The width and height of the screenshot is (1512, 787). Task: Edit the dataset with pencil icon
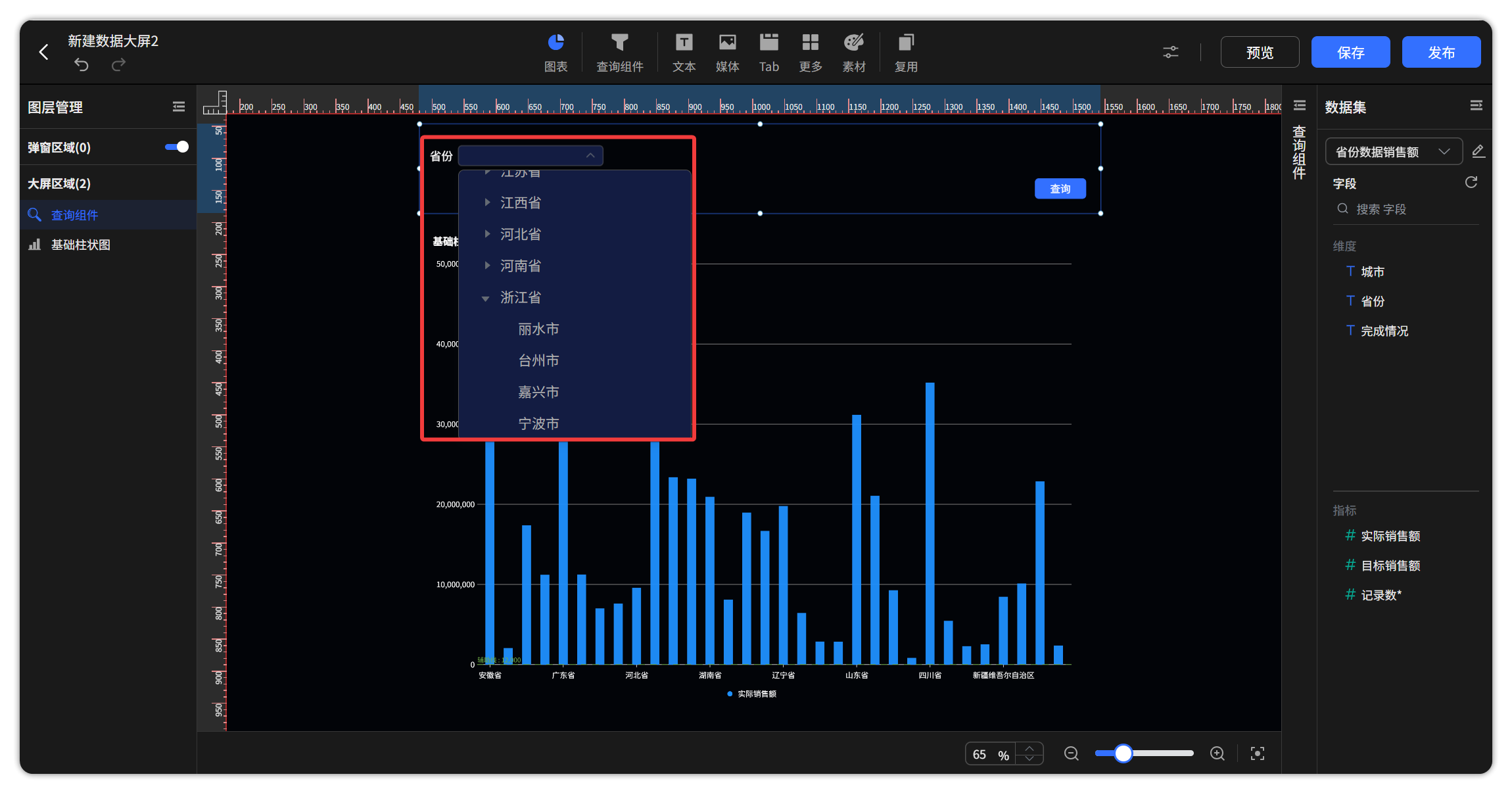point(1478,151)
